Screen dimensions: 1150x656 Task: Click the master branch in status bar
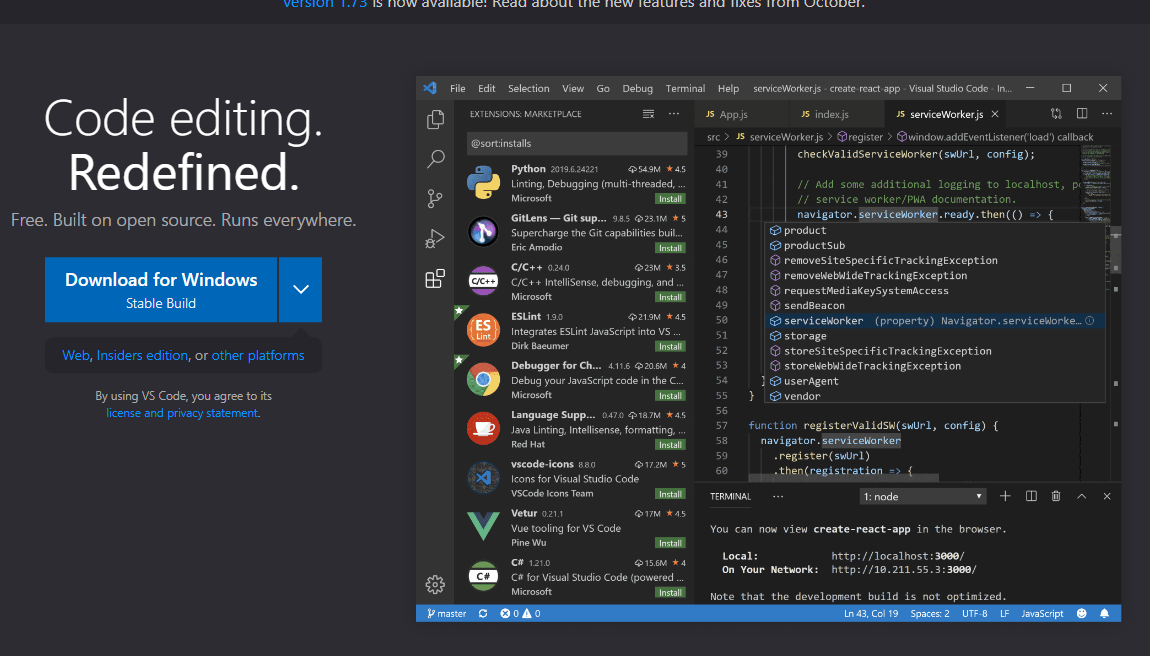[x=447, y=613]
